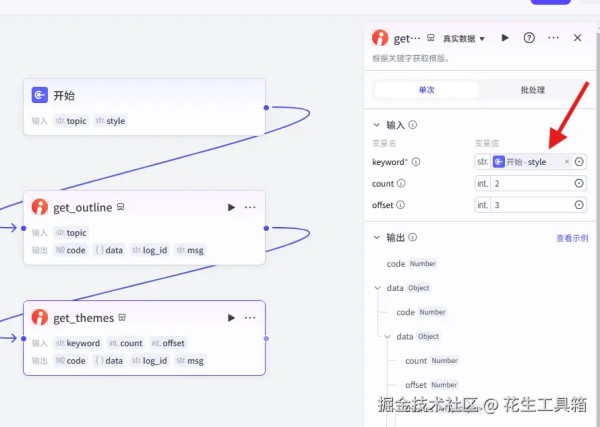
Task: Open variable selector for keyword field
Action: 579,162
